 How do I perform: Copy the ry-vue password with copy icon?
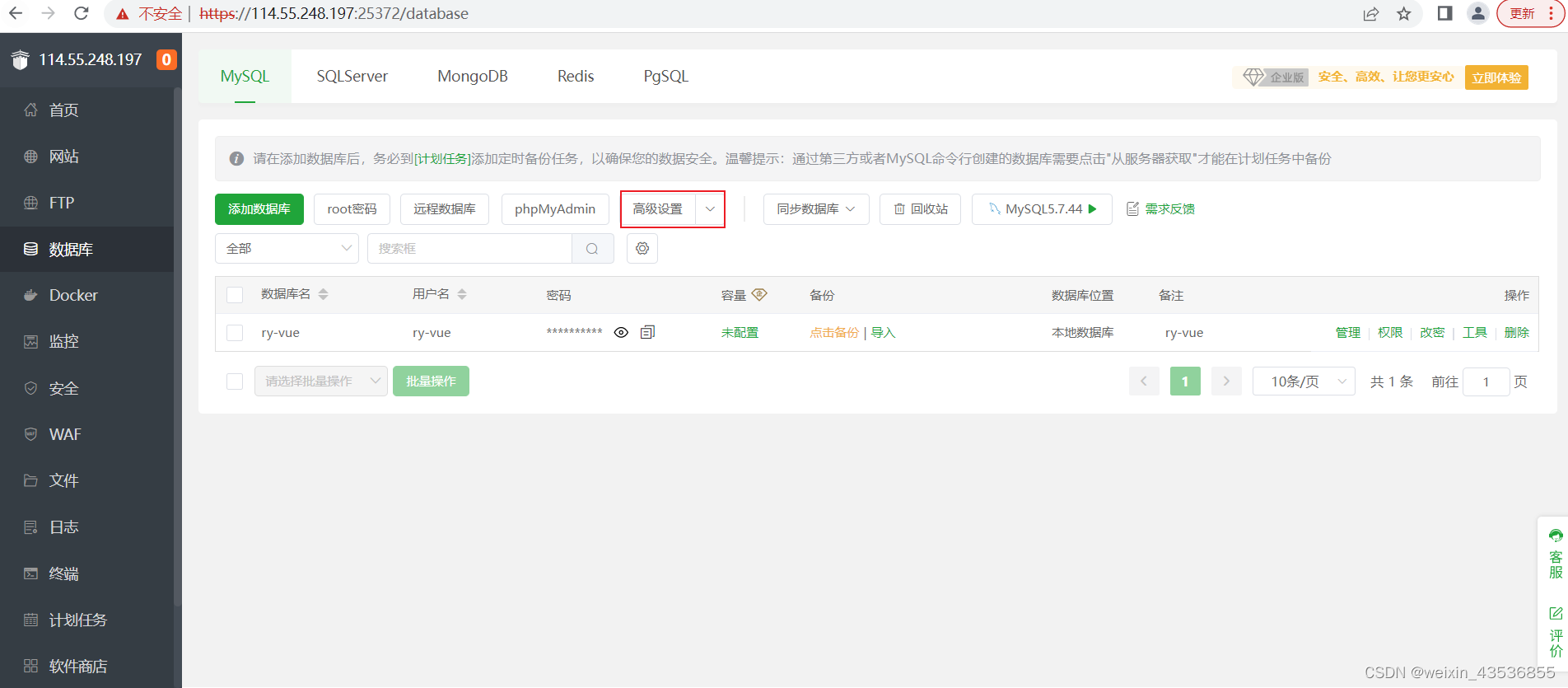point(648,332)
